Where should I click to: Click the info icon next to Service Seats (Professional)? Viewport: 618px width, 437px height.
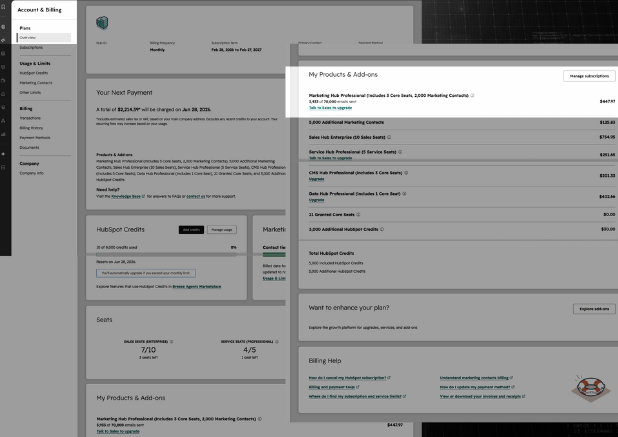tap(277, 342)
